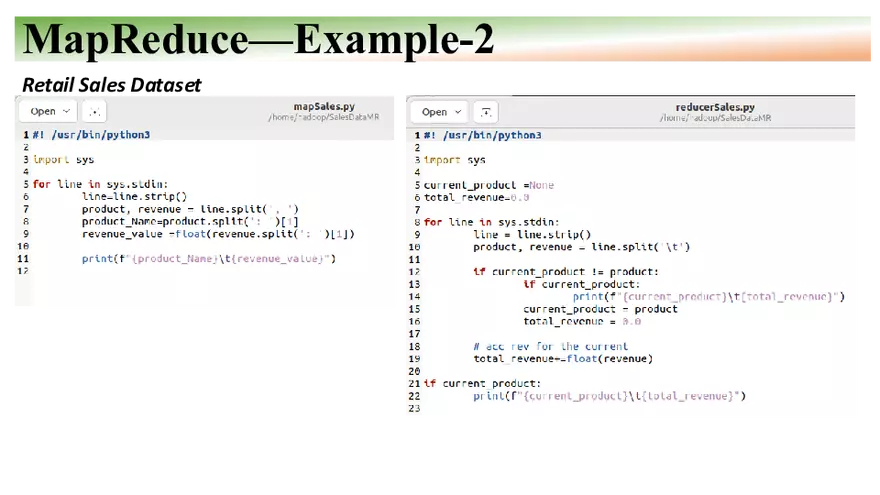
Task: Click the shebang line in mapSales.py
Action: (91, 135)
